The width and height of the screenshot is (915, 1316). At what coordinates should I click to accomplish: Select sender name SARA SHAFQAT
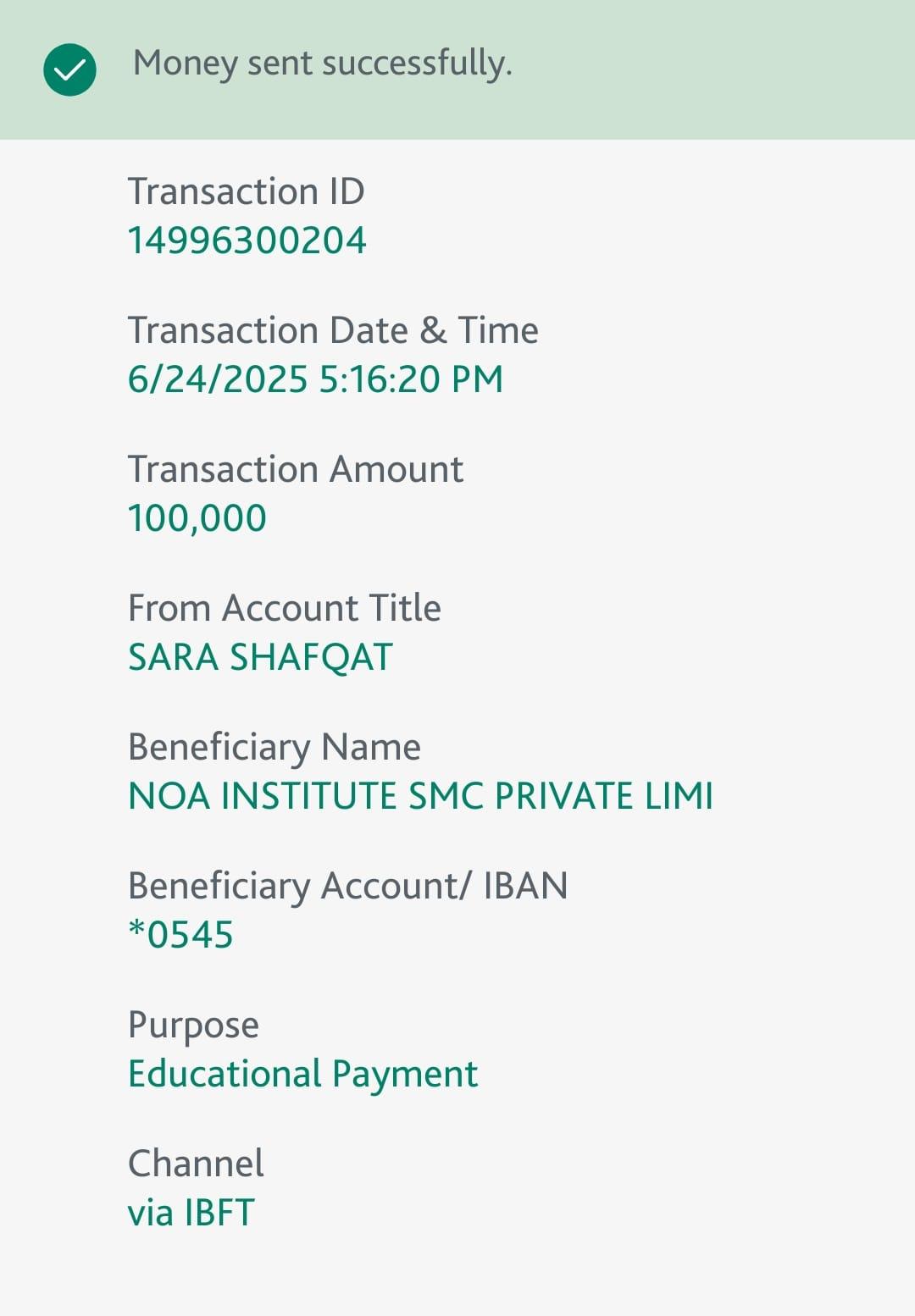(x=260, y=657)
